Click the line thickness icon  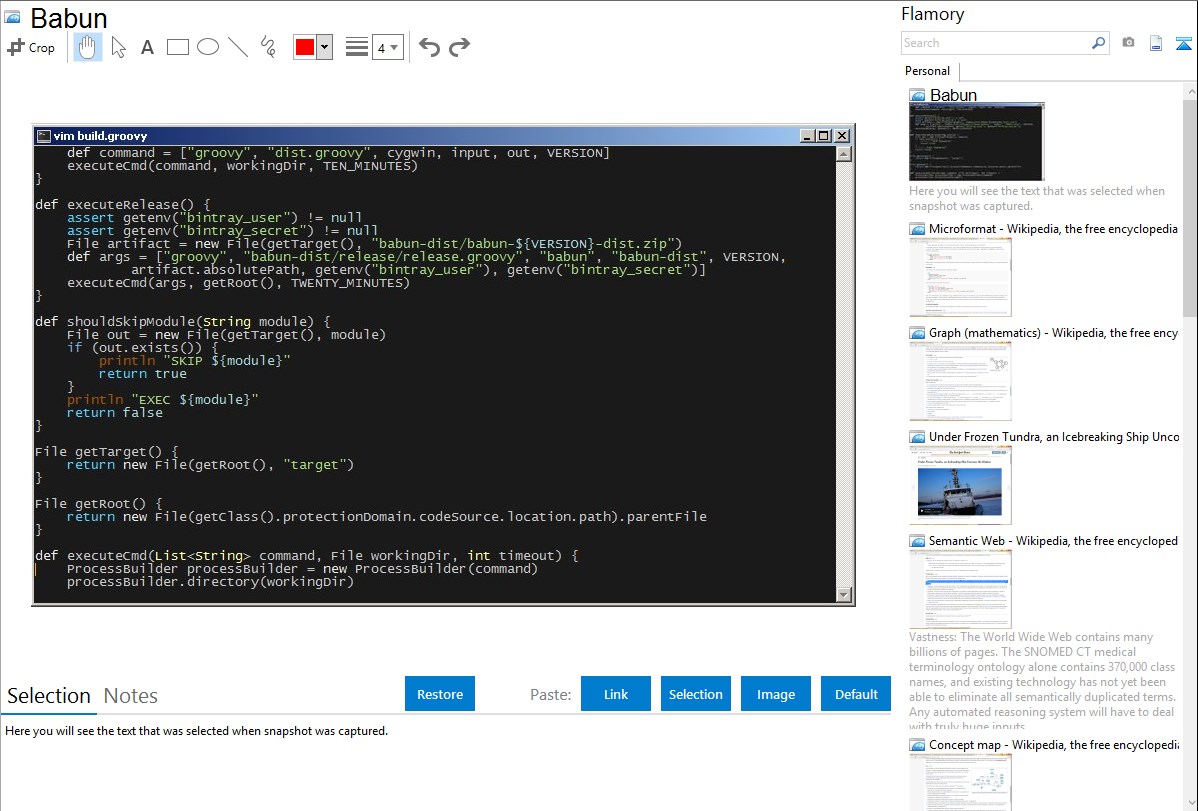coord(357,47)
